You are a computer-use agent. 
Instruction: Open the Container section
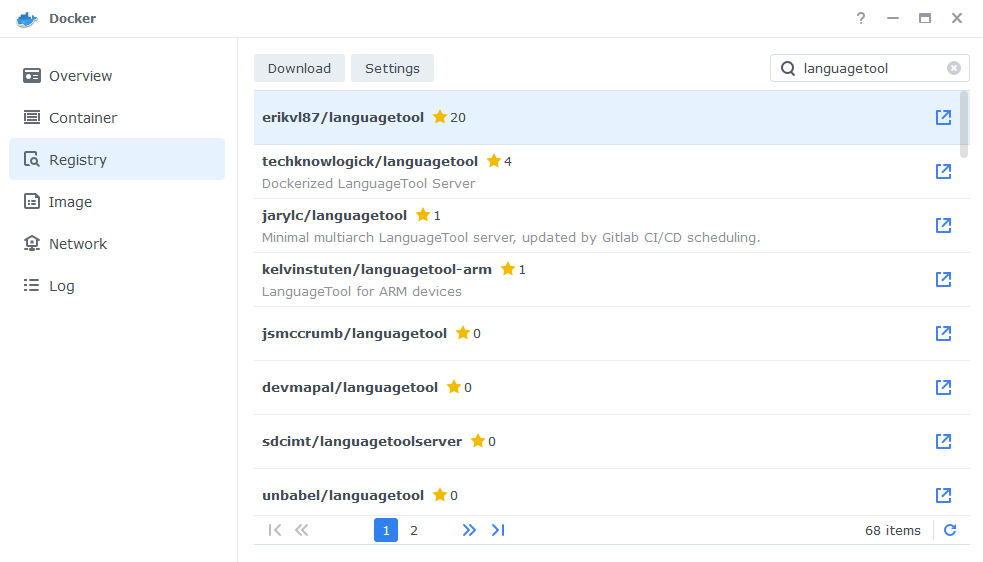(117, 118)
